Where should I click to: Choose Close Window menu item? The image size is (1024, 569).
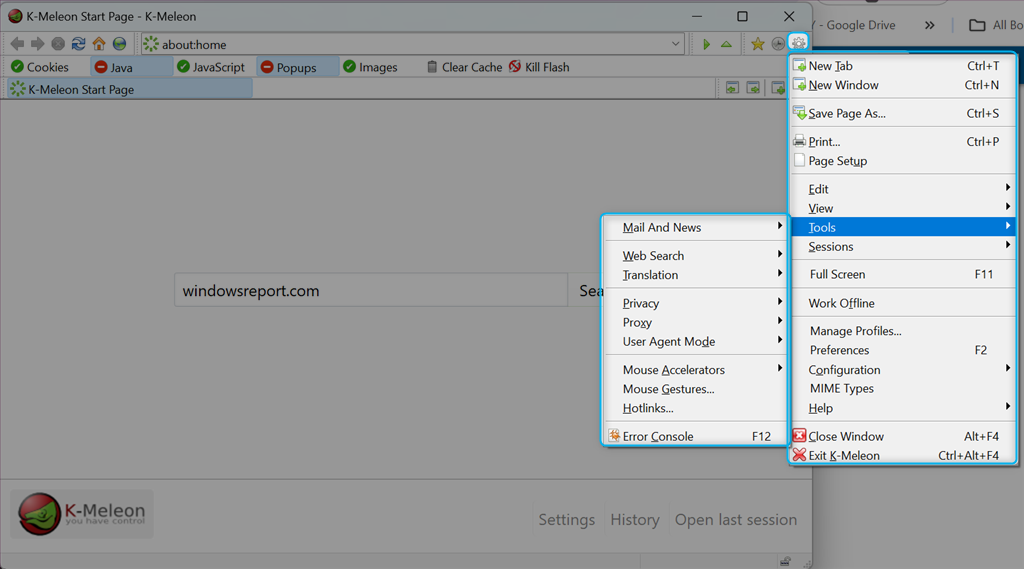904,436
